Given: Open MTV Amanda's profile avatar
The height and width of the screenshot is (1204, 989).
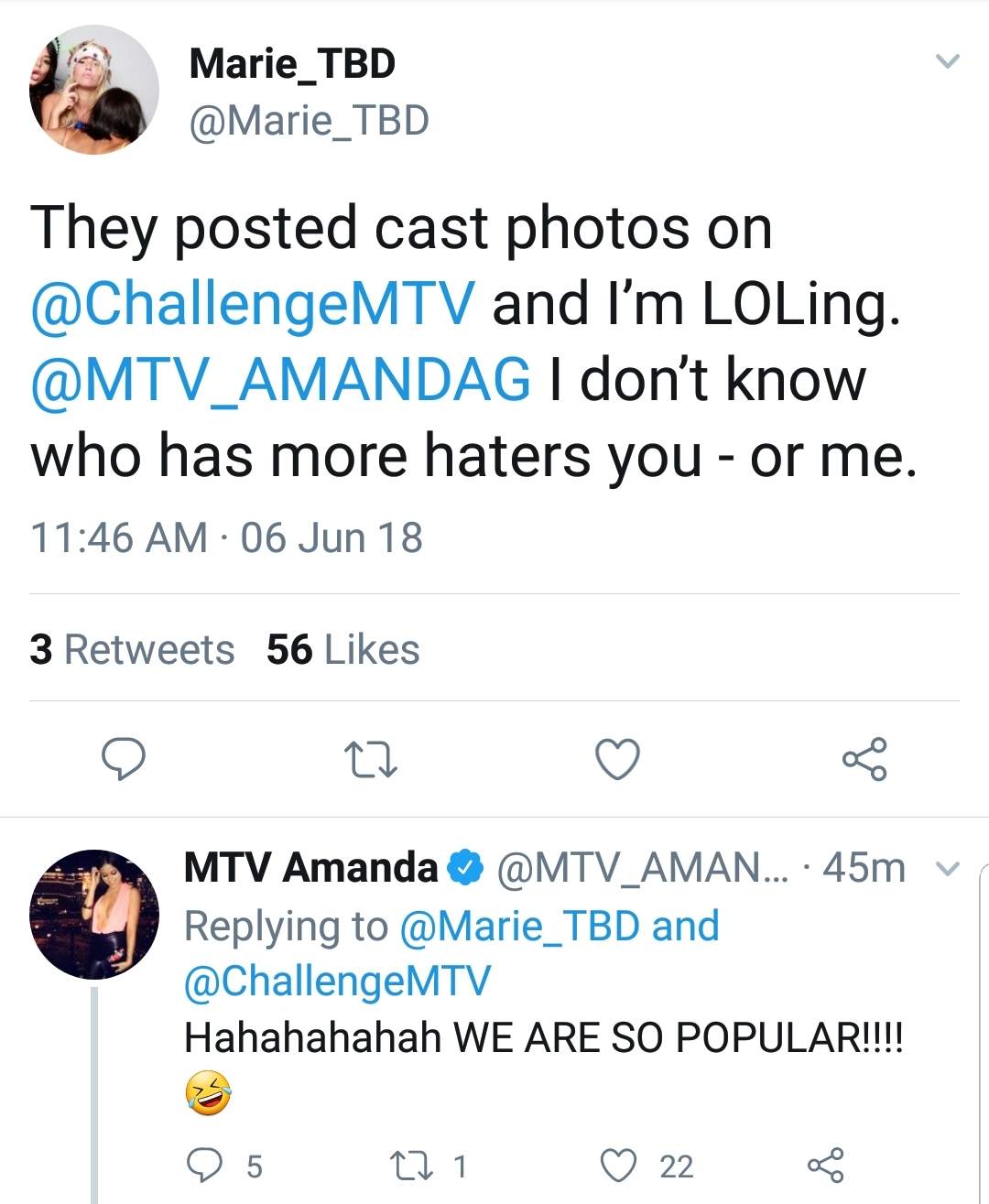Looking at the screenshot, I should click(94, 915).
